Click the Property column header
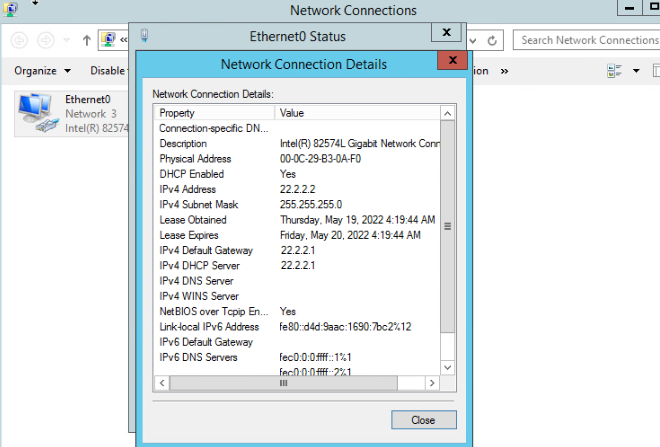This screenshot has height=447, width=660. (215, 113)
